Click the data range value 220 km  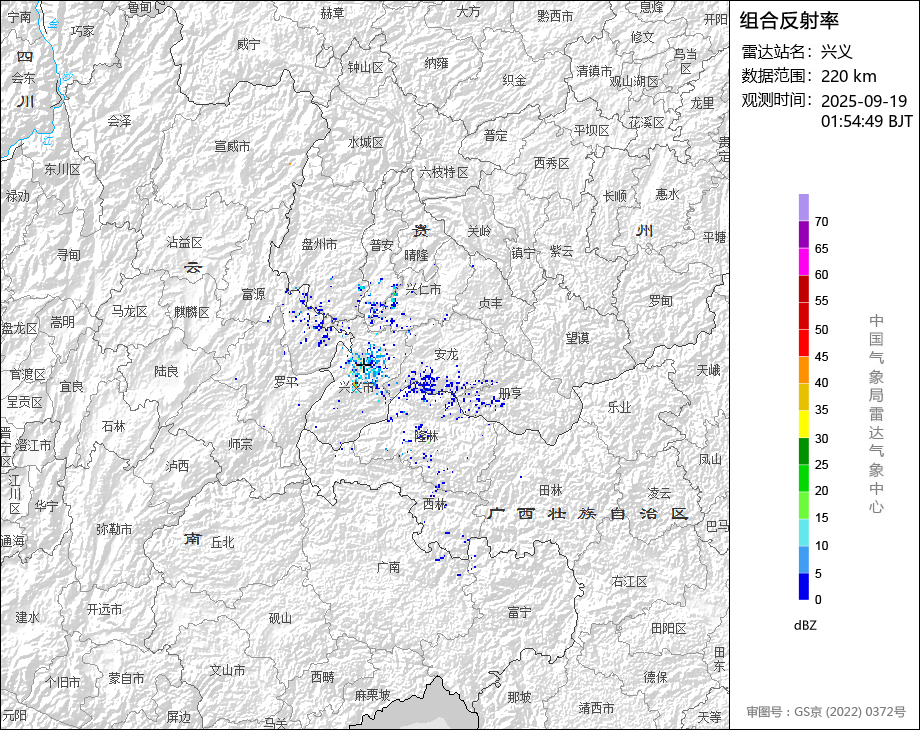point(848,76)
